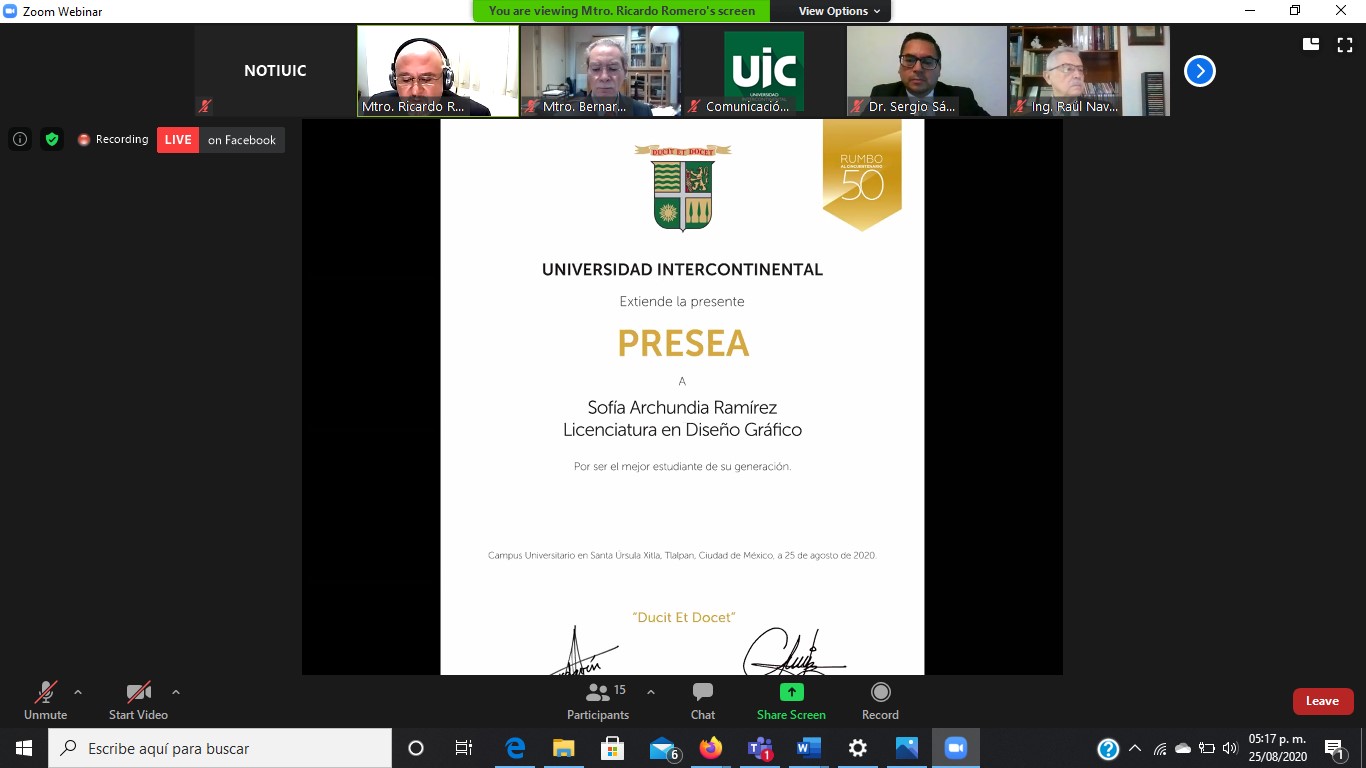Open the Chat panel
Screen dimensions: 1366x768
[x=703, y=700]
